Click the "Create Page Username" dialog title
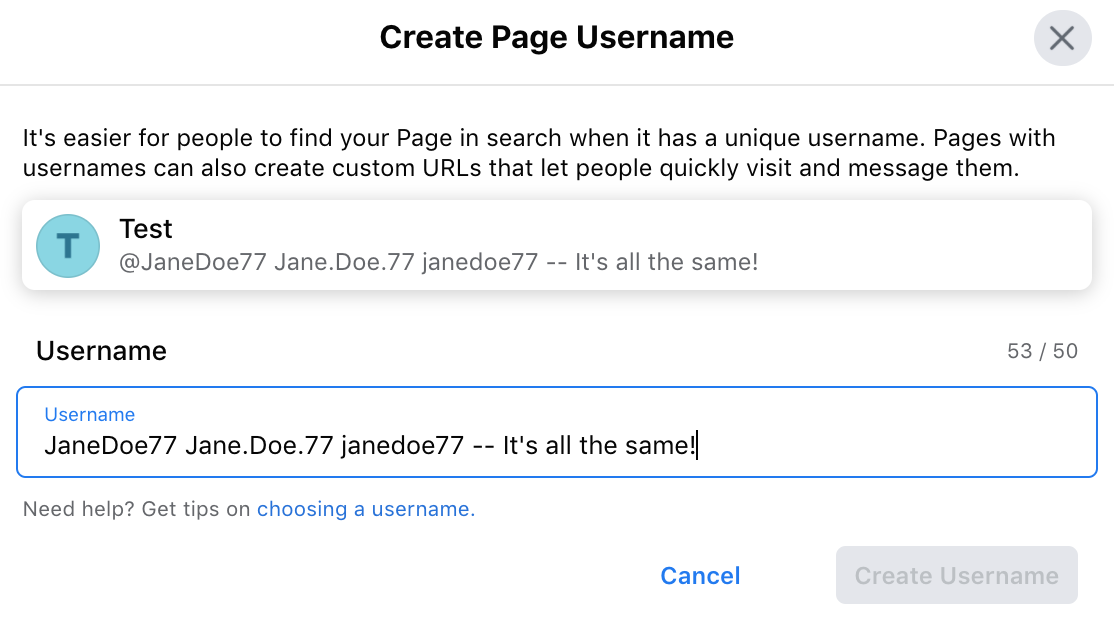The height and width of the screenshot is (624, 1114). coord(556,38)
